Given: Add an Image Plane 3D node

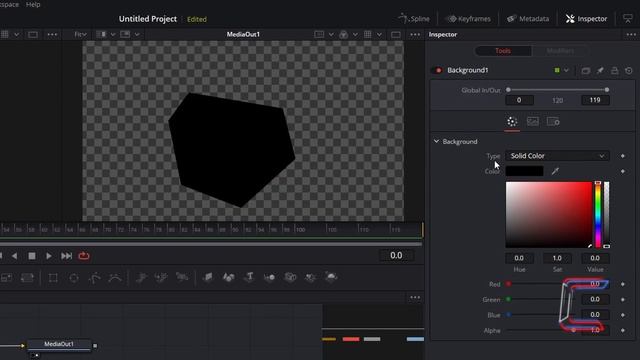Looking at the screenshot, I should [208, 278].
